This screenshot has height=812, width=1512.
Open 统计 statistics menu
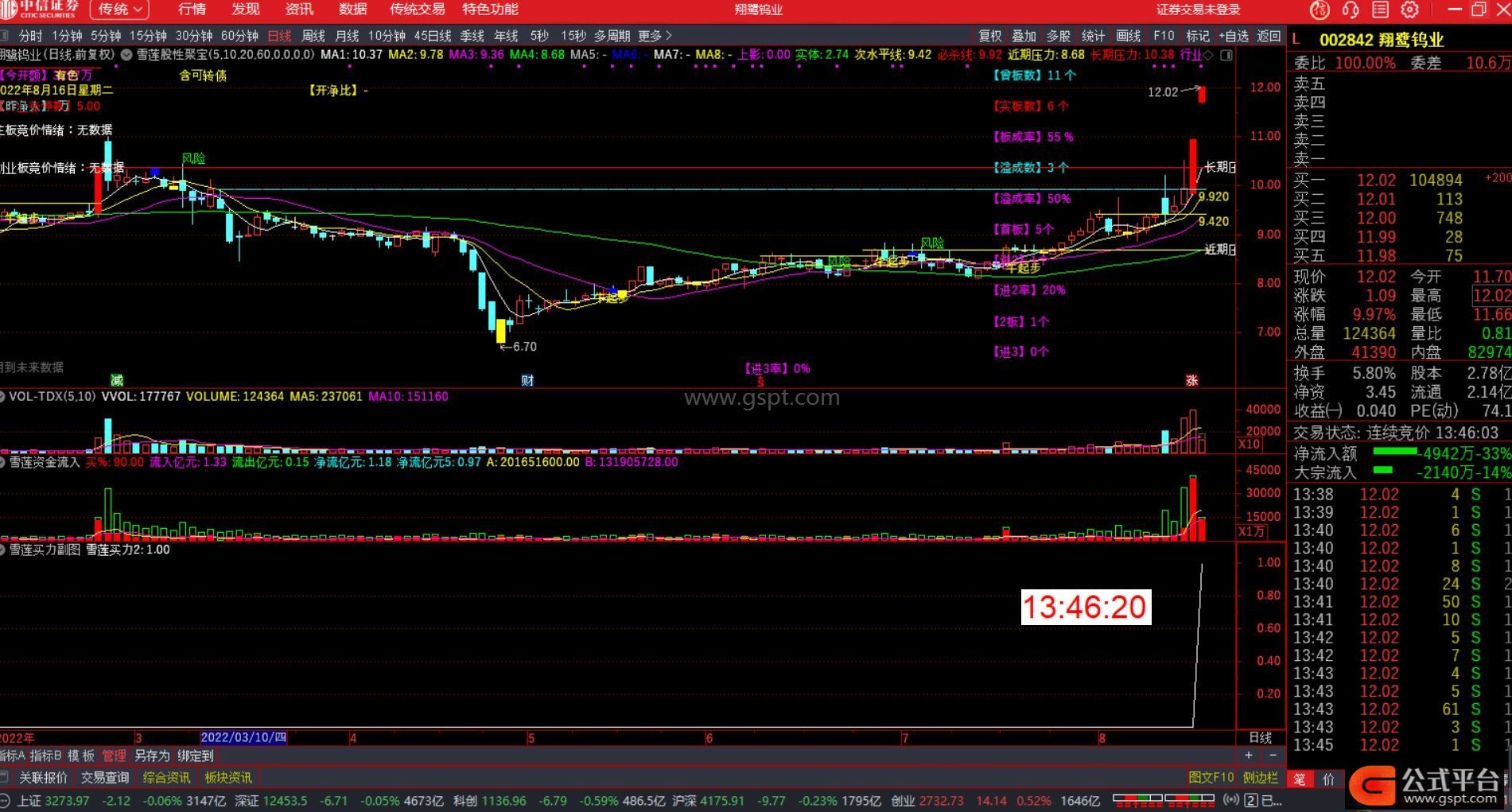1093,36
